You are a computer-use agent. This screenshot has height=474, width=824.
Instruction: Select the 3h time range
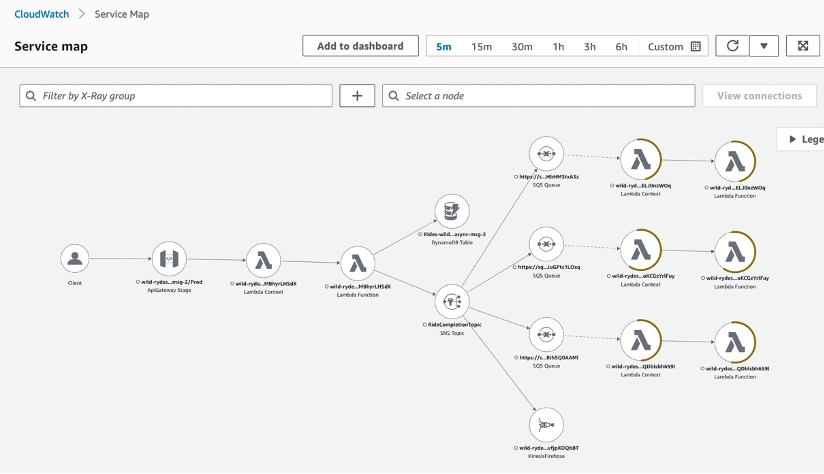coord(590,47)
